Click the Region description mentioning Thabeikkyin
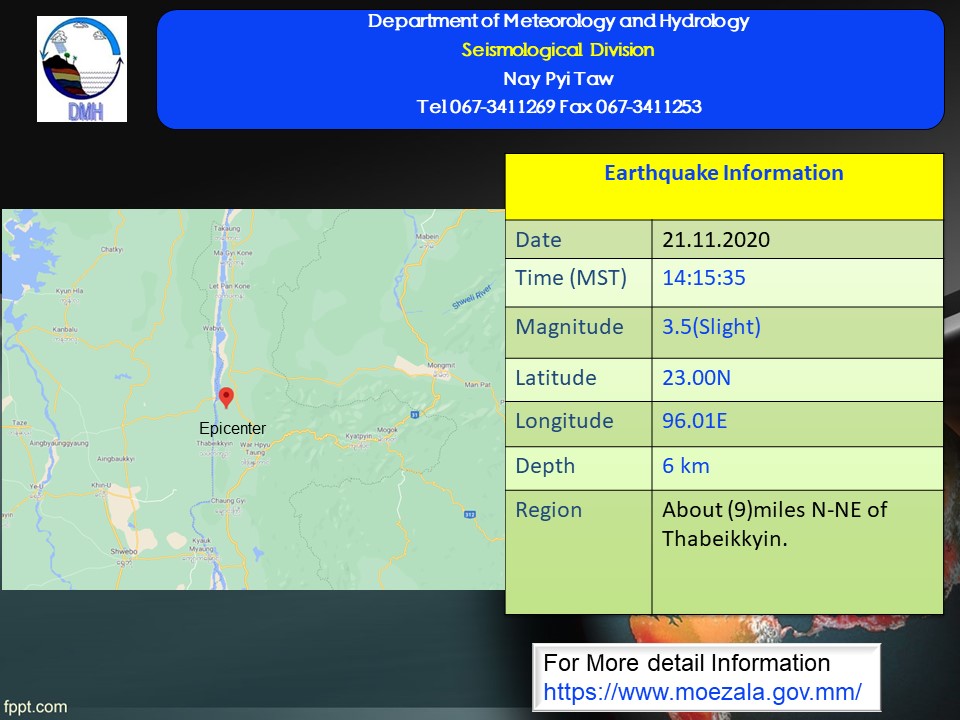 coord(774,524)
